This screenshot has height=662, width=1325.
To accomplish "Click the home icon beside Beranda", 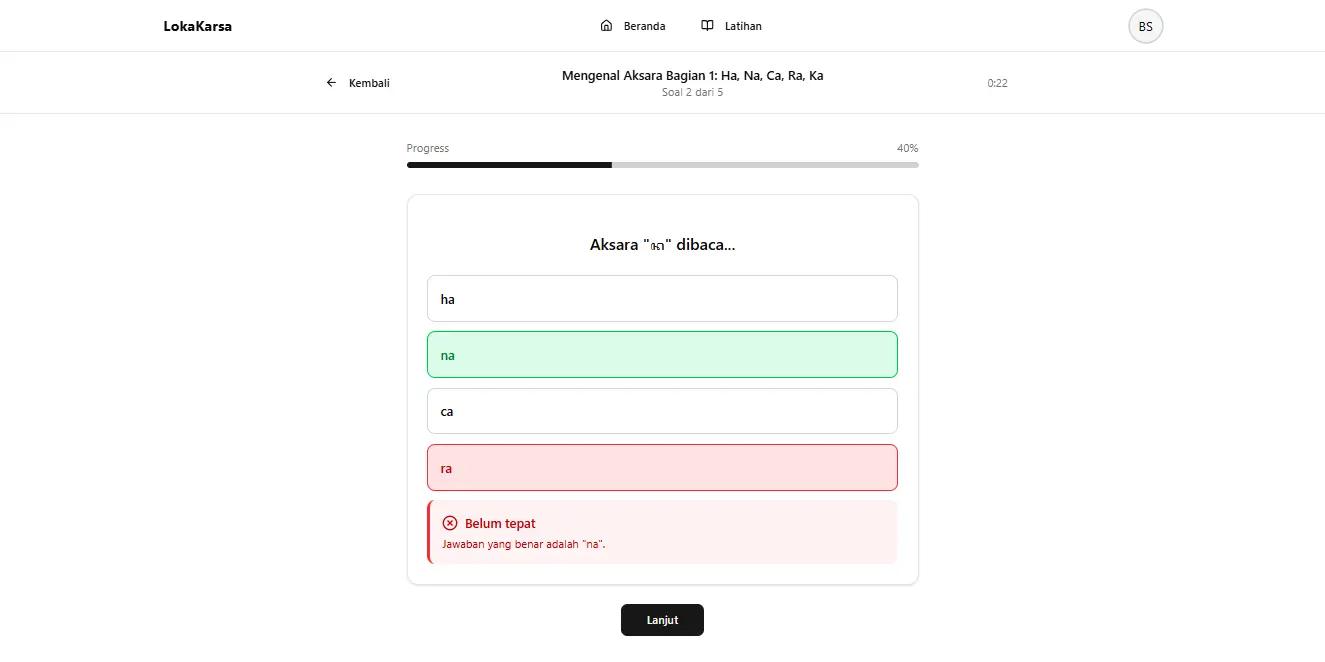I will click(606, 26).
